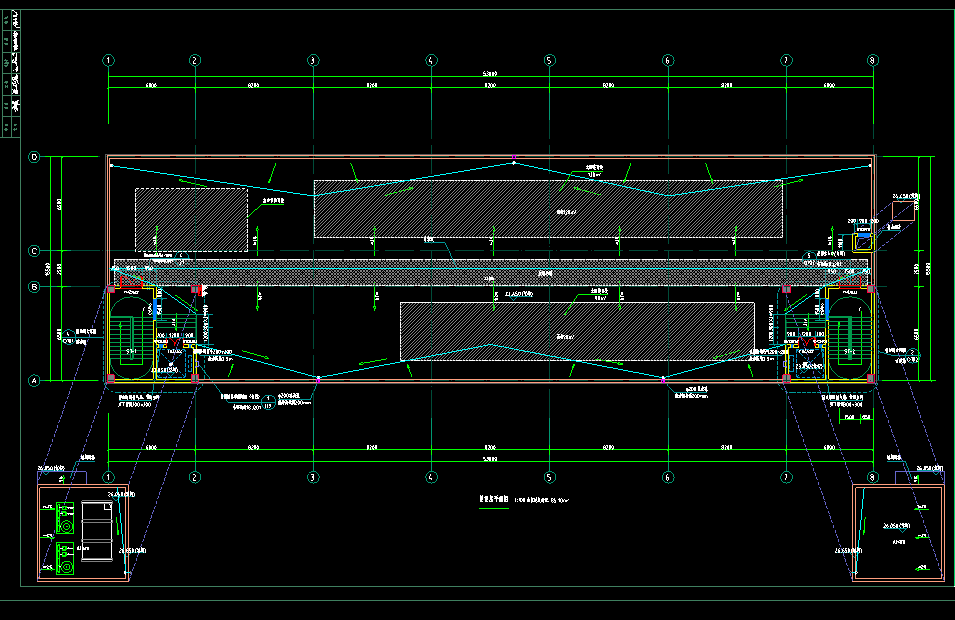
Task: Select row axis bubble C on left
Action: pos(34,251)
